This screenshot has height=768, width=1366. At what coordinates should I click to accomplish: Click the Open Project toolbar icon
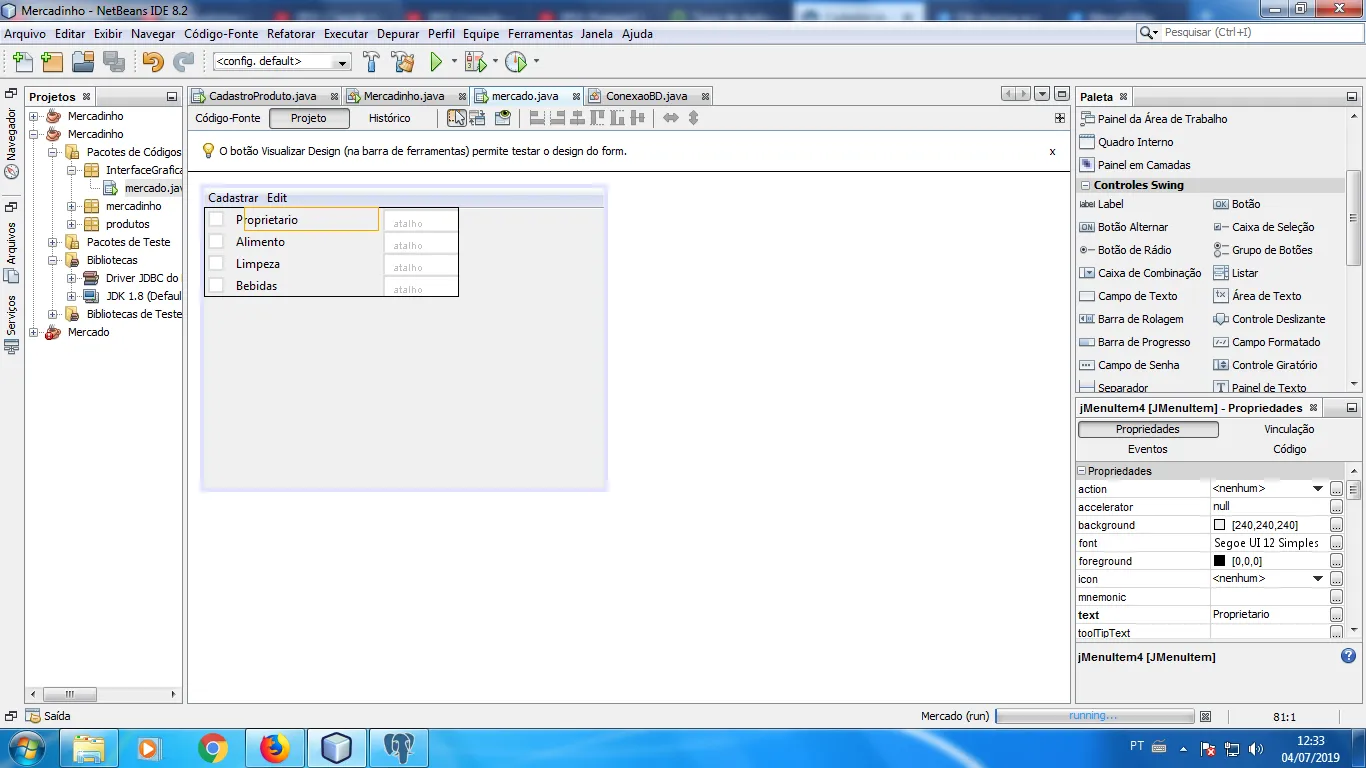(83, 61)
